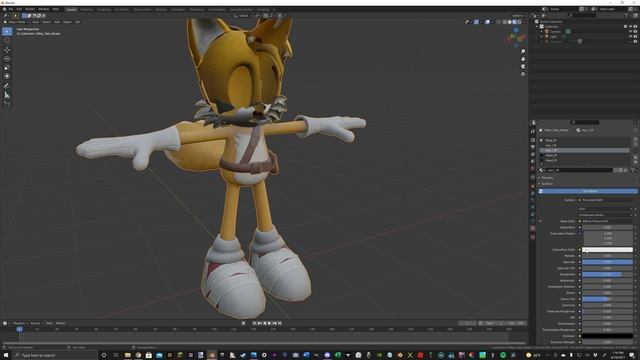Open the Modifier properties wrench tab
This screenshot has height=360, width=640.
click(x=533, y=193)
